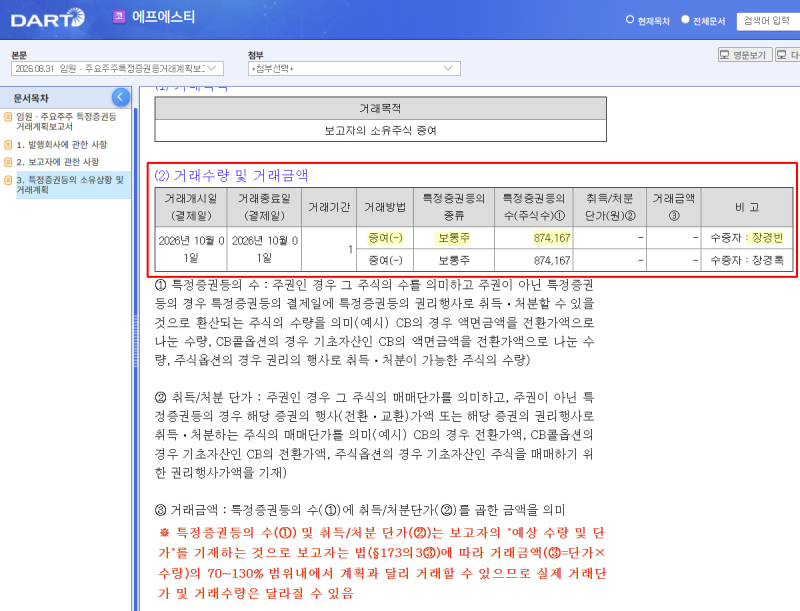
Task: Select the 전체문서 search scope radio
Action: point(685,19)
